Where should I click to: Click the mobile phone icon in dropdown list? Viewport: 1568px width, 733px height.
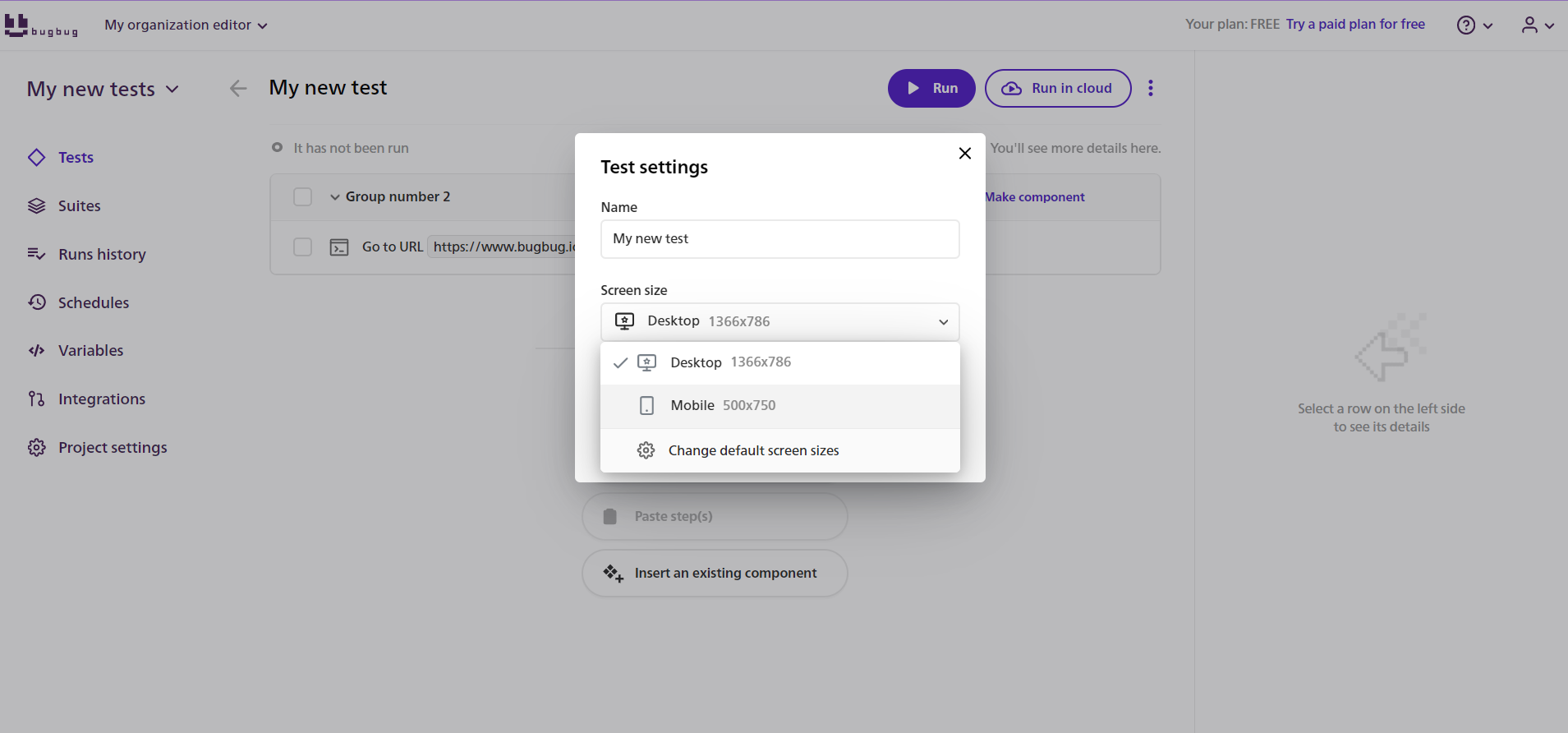pyautogui.click(x=647, y=406)
